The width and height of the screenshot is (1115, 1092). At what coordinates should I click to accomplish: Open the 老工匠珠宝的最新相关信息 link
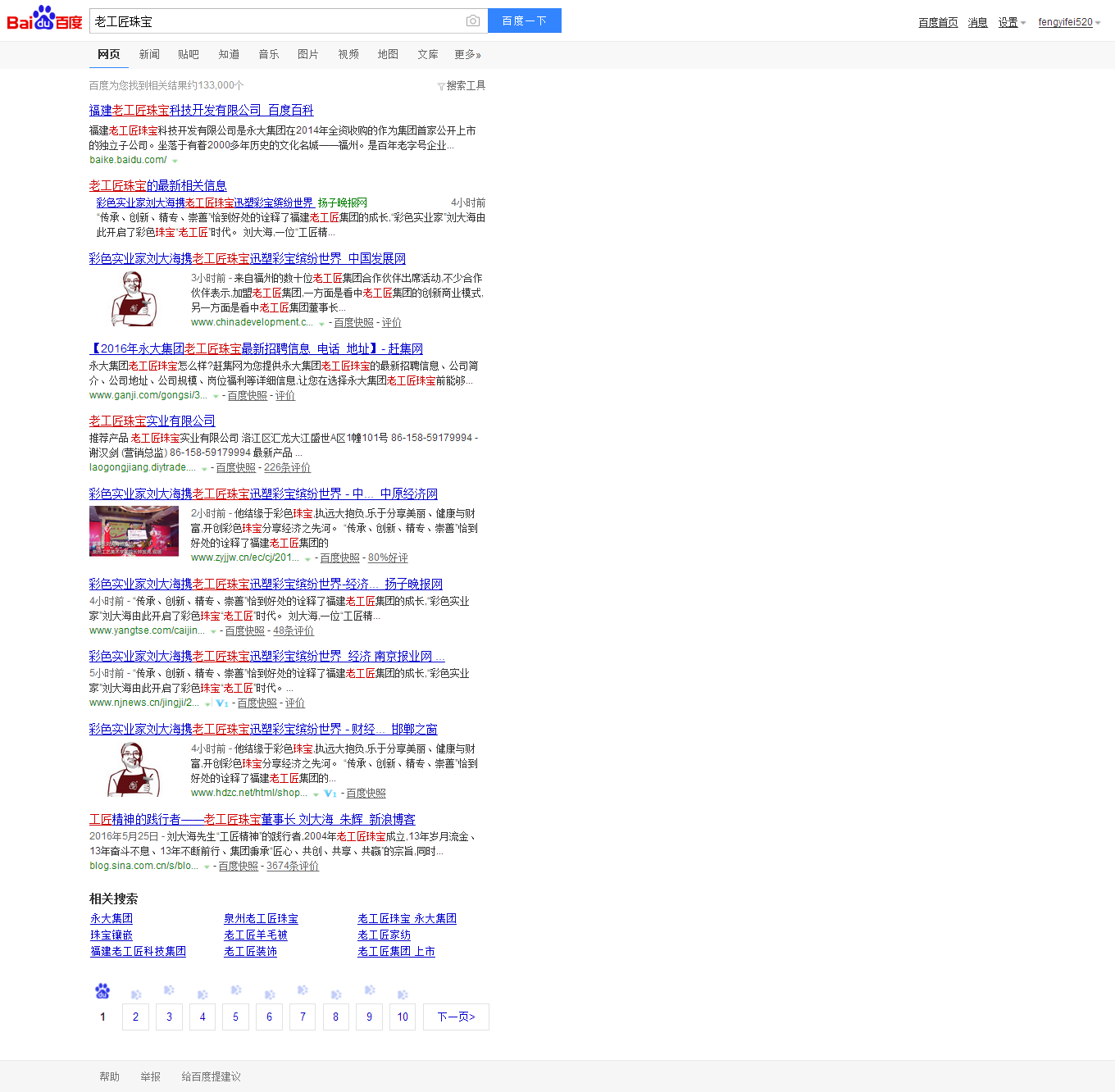pos(158,185)
